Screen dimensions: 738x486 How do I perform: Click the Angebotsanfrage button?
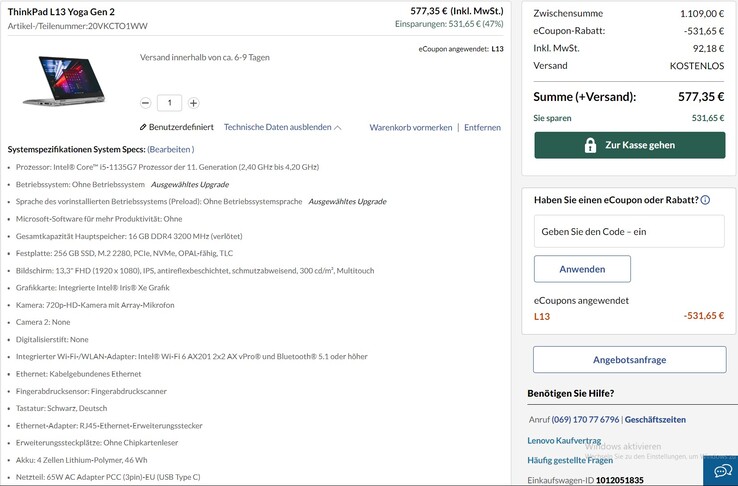pyautogui.click(x=629, y=360)
